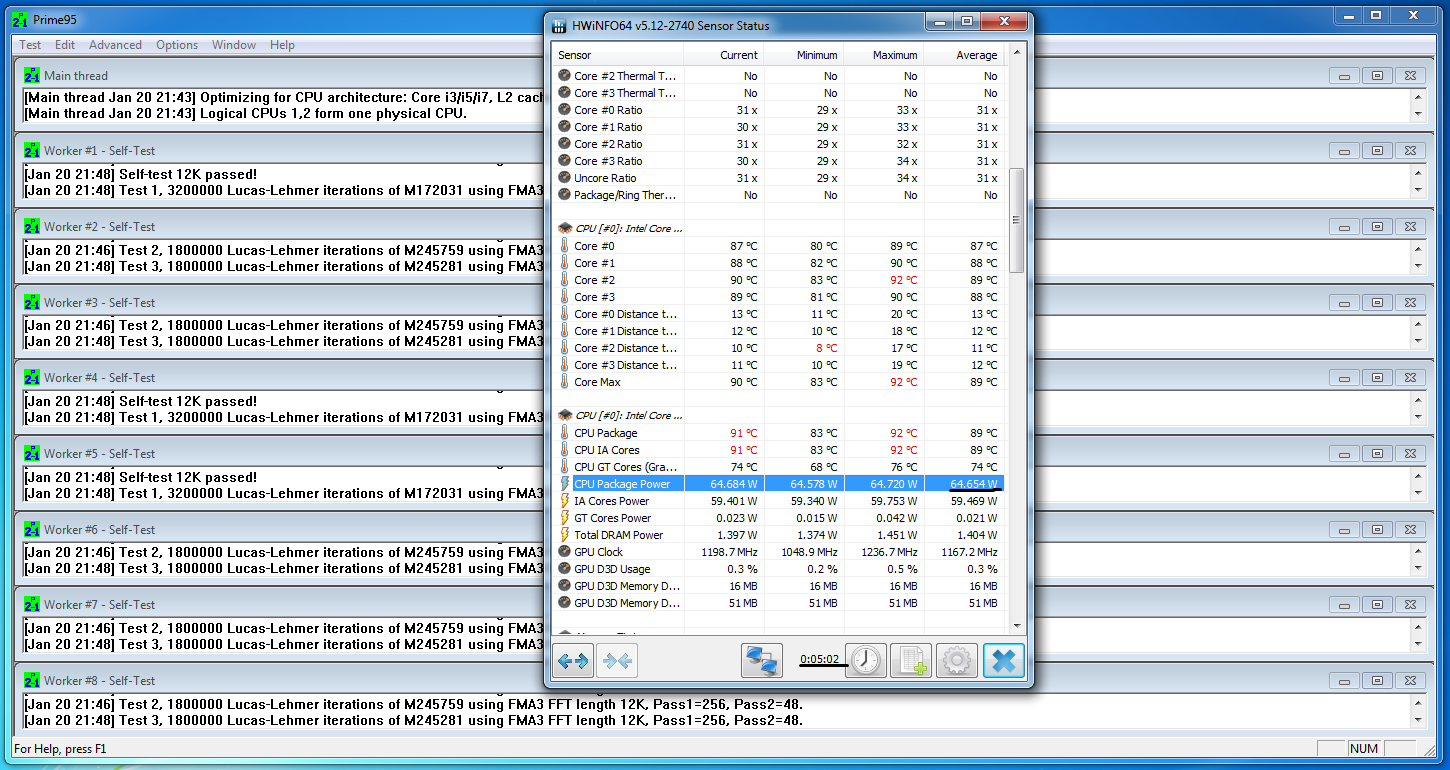Click the Worker #3 window icon

click(32, 302)
